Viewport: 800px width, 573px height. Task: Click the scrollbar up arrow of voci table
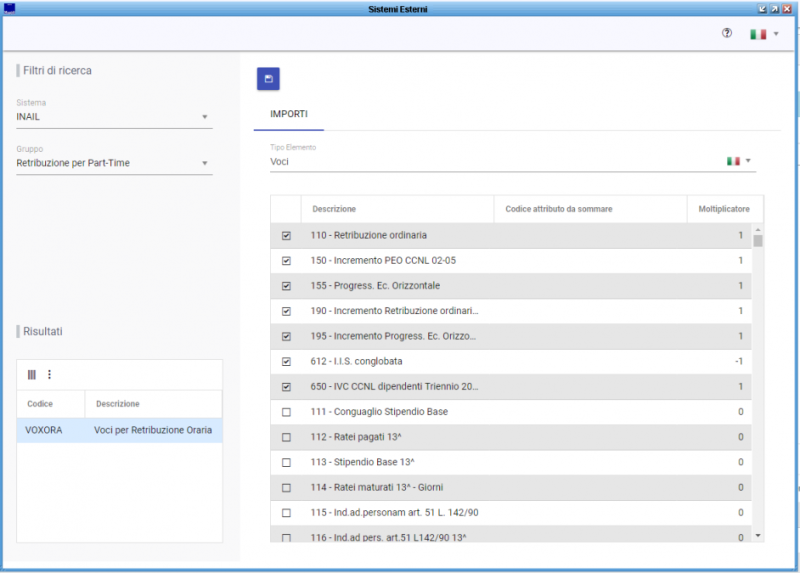[758, 230]
